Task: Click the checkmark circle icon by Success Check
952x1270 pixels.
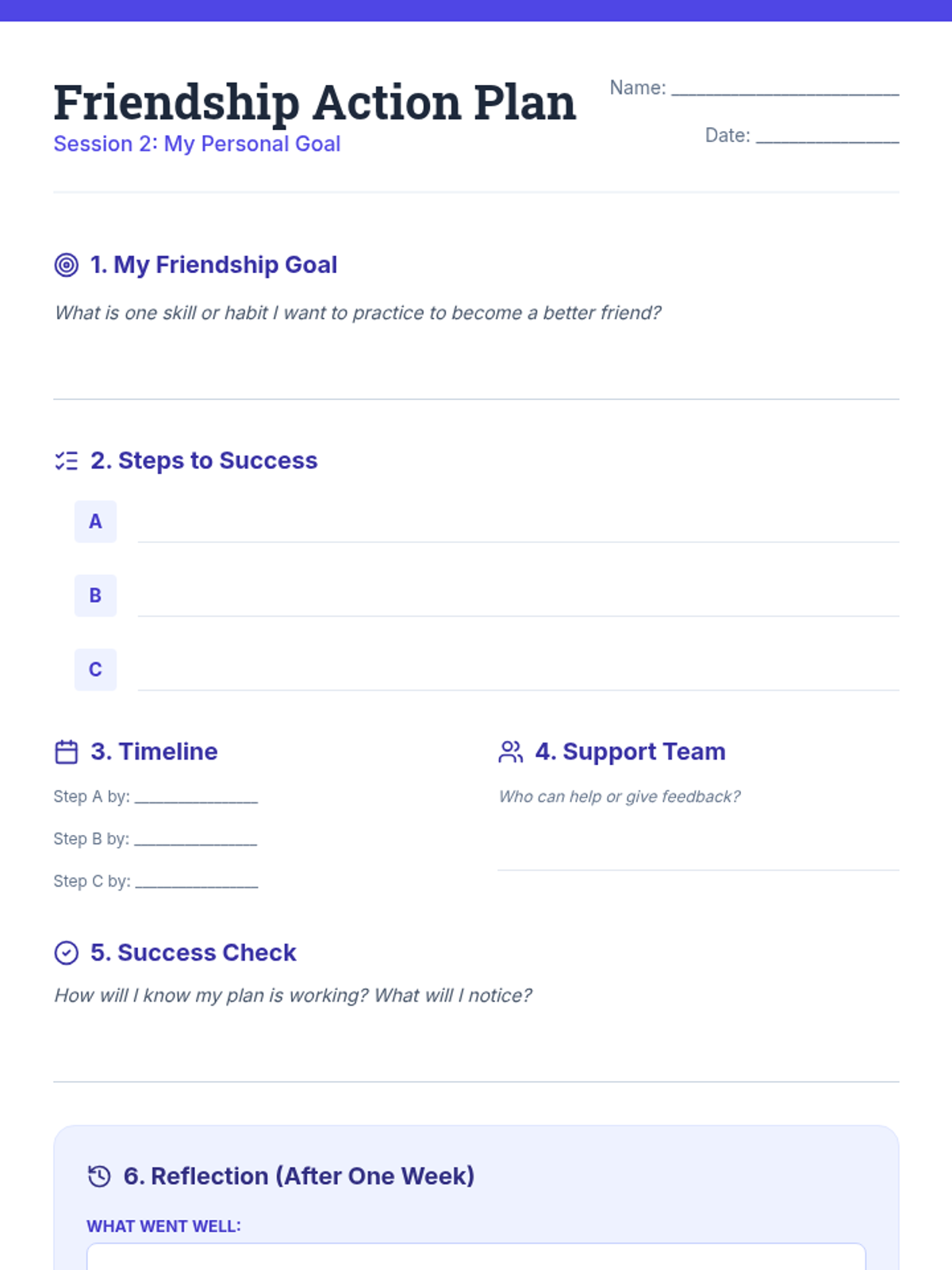Action: point(67,952)
